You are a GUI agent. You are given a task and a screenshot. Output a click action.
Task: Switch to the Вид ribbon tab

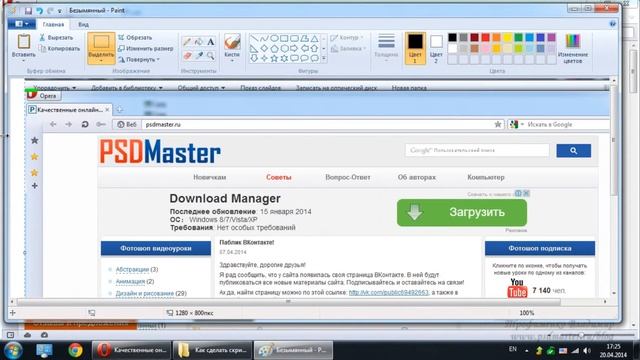[x=83, y=24]
